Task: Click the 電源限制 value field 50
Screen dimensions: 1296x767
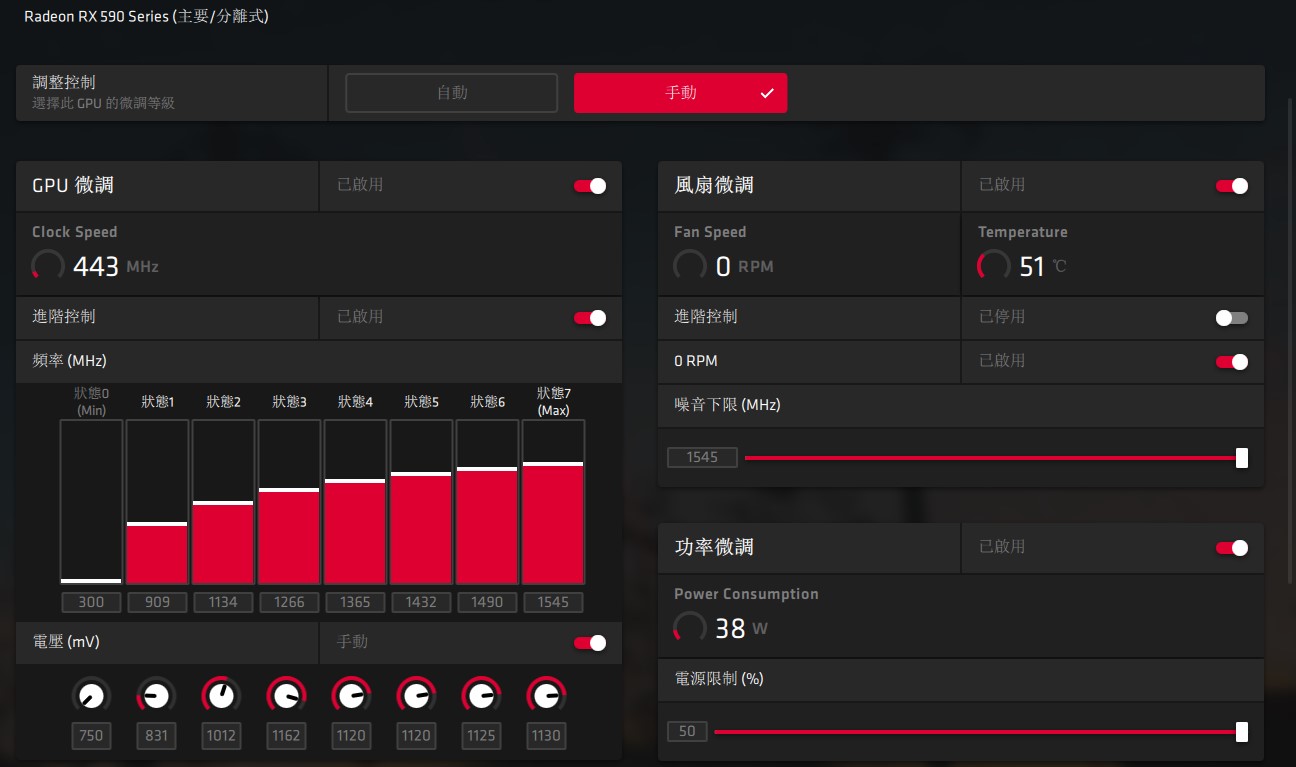Action: point(687,731)
